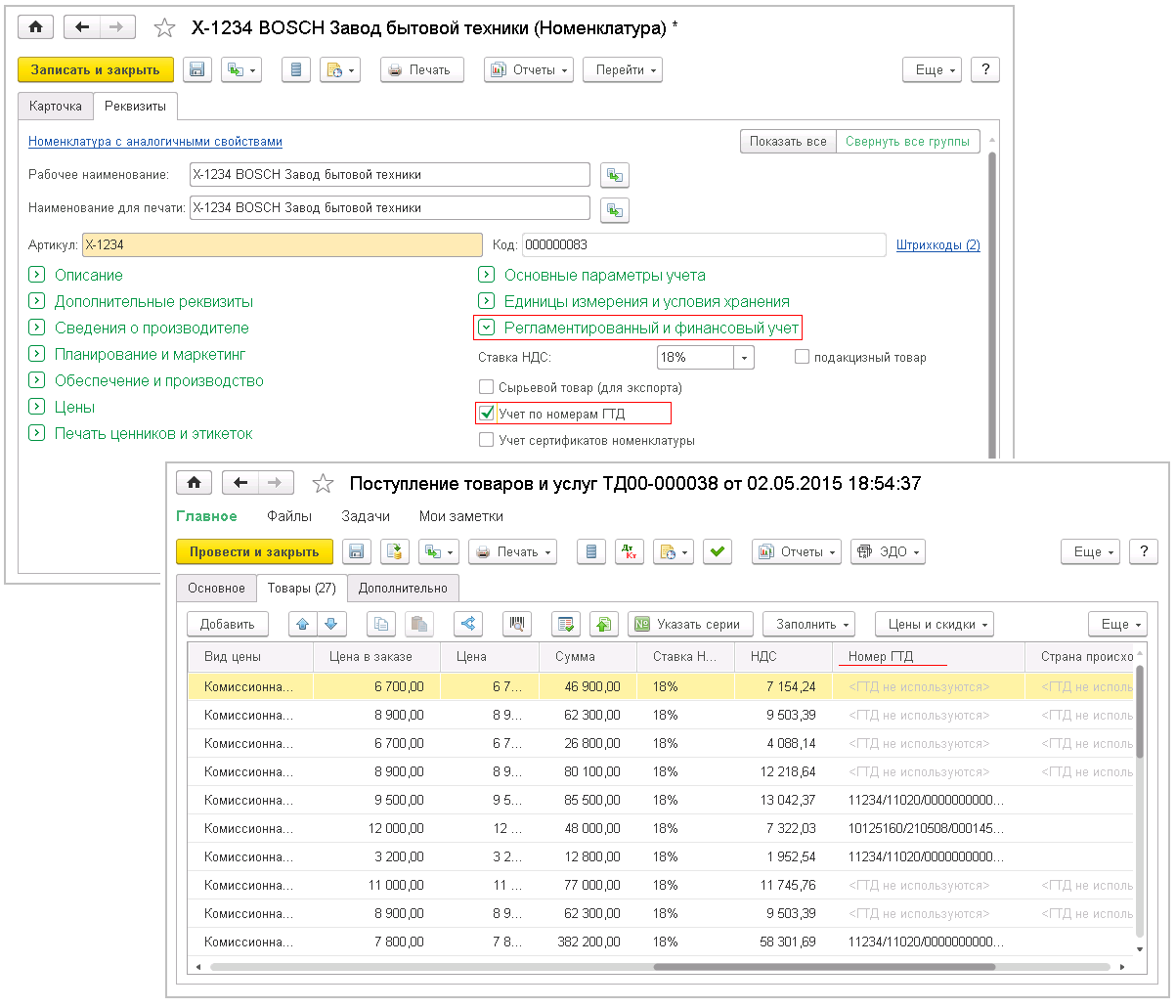1176x1008 pixels.
Task: Click Добавить button
Action: click(x=228, y=624)
